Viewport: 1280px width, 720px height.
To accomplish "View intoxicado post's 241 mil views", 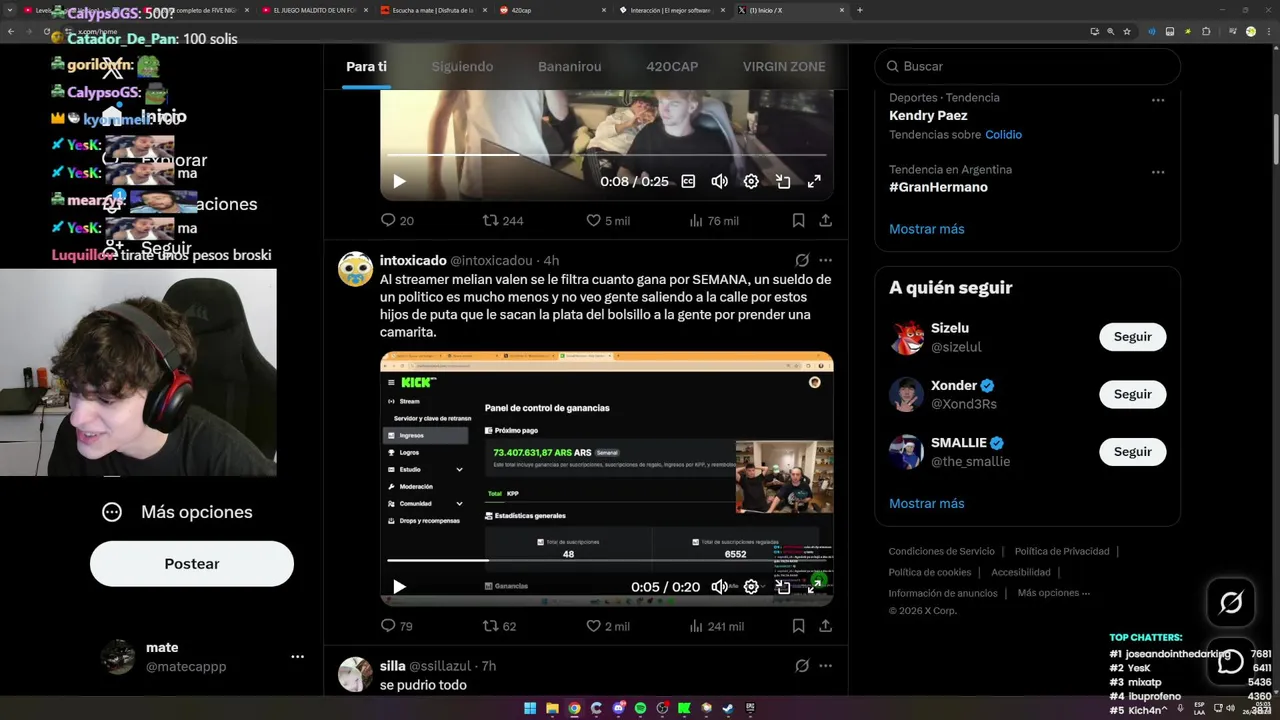I will coord(717,626).
